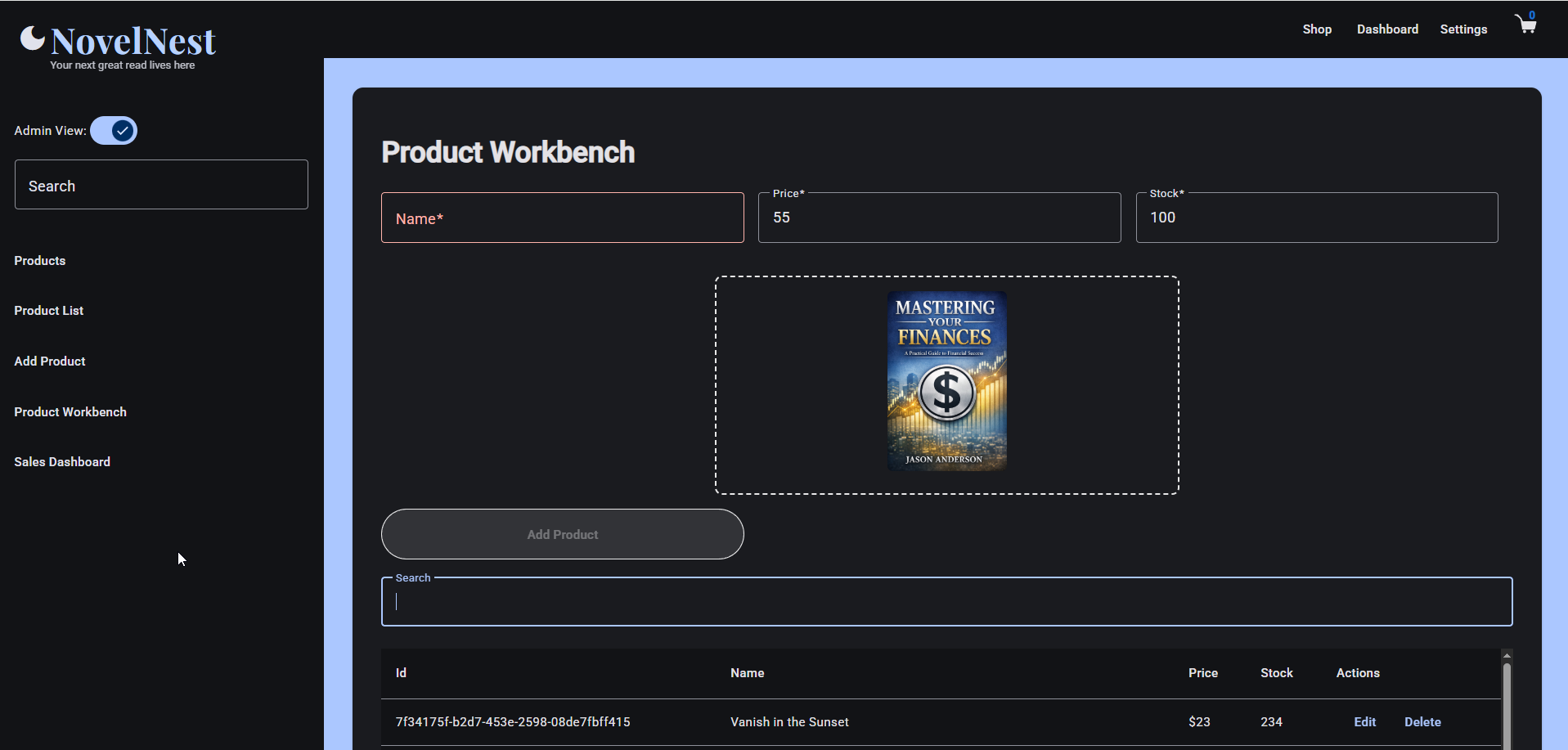The height and width of the screenshot is (750, 1568).
Task: Toggle the Admin View switch
Action: click(x=114, y=130)
